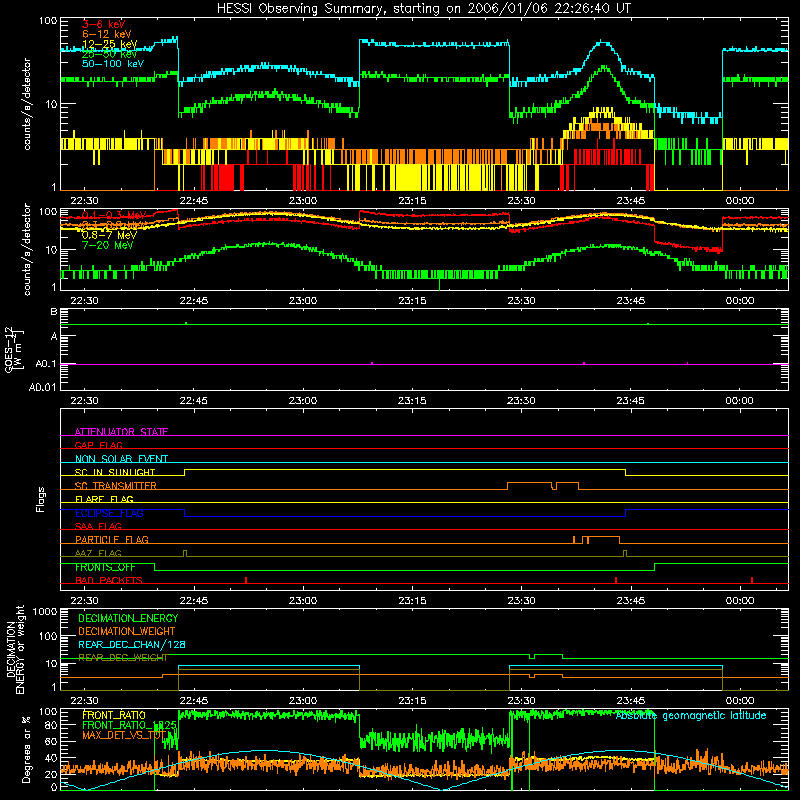Click the 1000 tick label on decimation axis
Screen dimensions: 800x800
pos(45,611)
